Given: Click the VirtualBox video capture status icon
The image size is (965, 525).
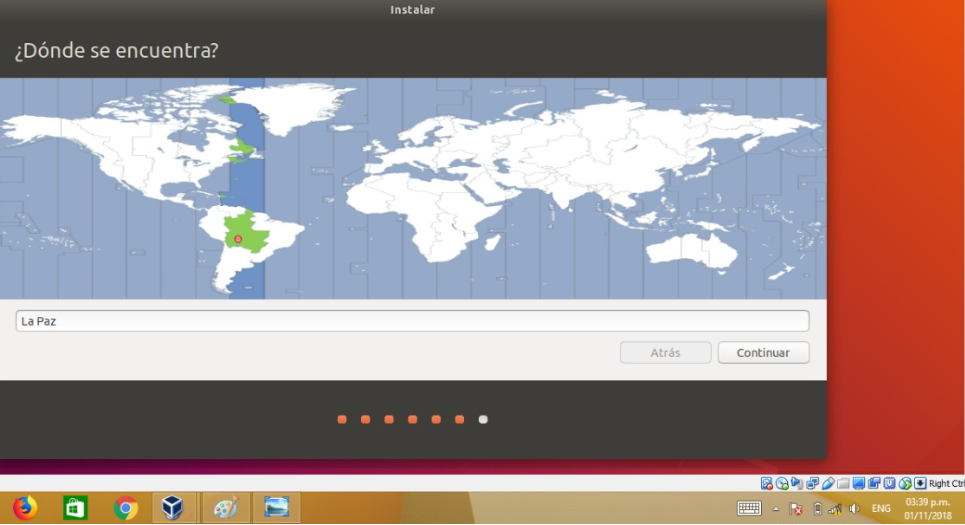Looking at the screenshot, I should point(874,483).
